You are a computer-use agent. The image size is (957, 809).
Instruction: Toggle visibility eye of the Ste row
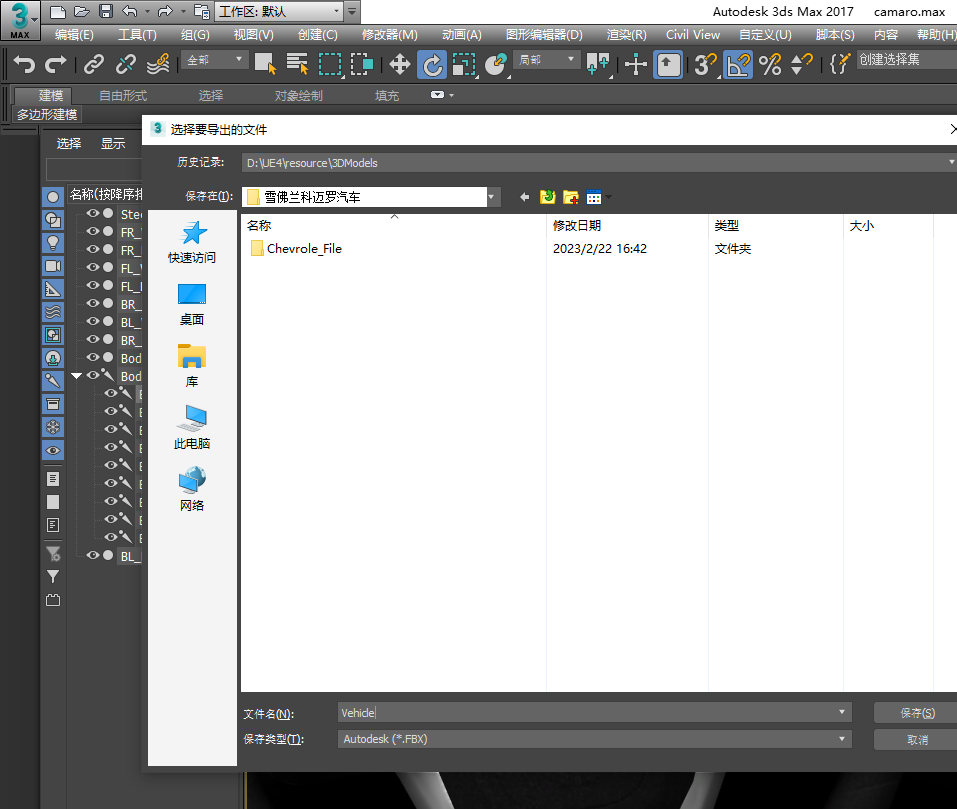point(93,213)
